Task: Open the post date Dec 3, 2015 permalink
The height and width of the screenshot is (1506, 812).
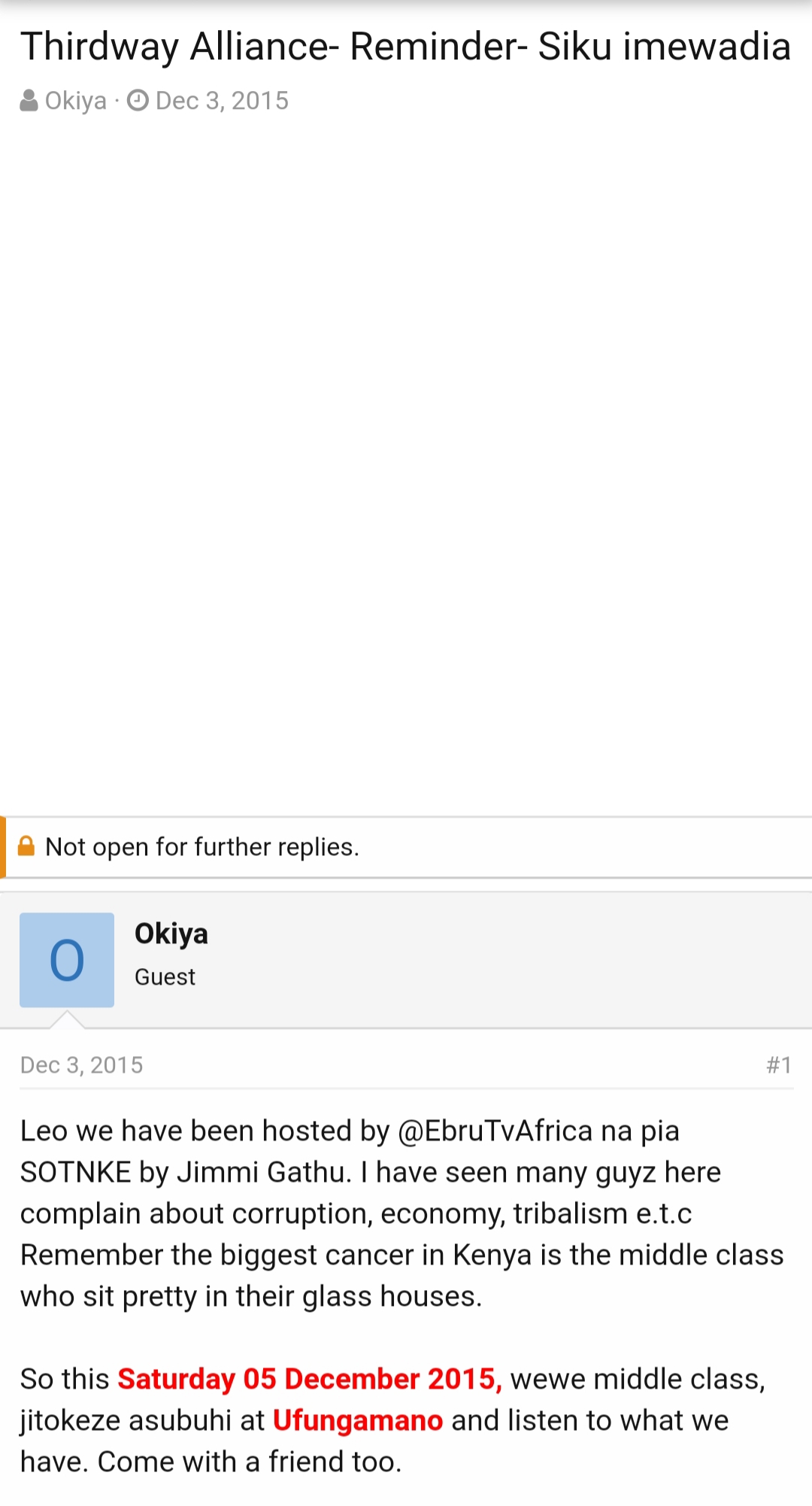Action: [81, 1065]
